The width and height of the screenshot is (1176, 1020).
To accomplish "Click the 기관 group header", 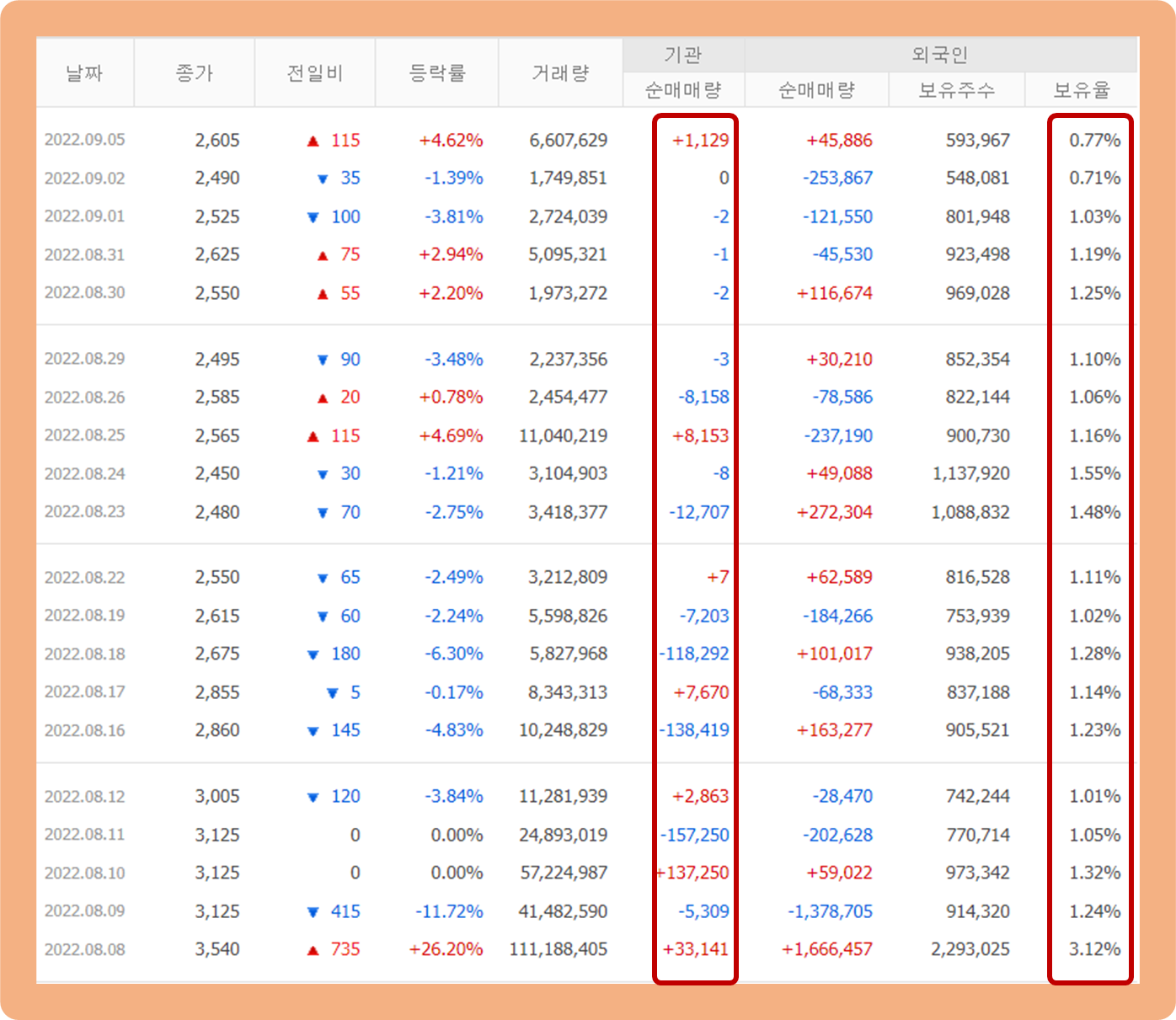I will [x=683, y=55].
